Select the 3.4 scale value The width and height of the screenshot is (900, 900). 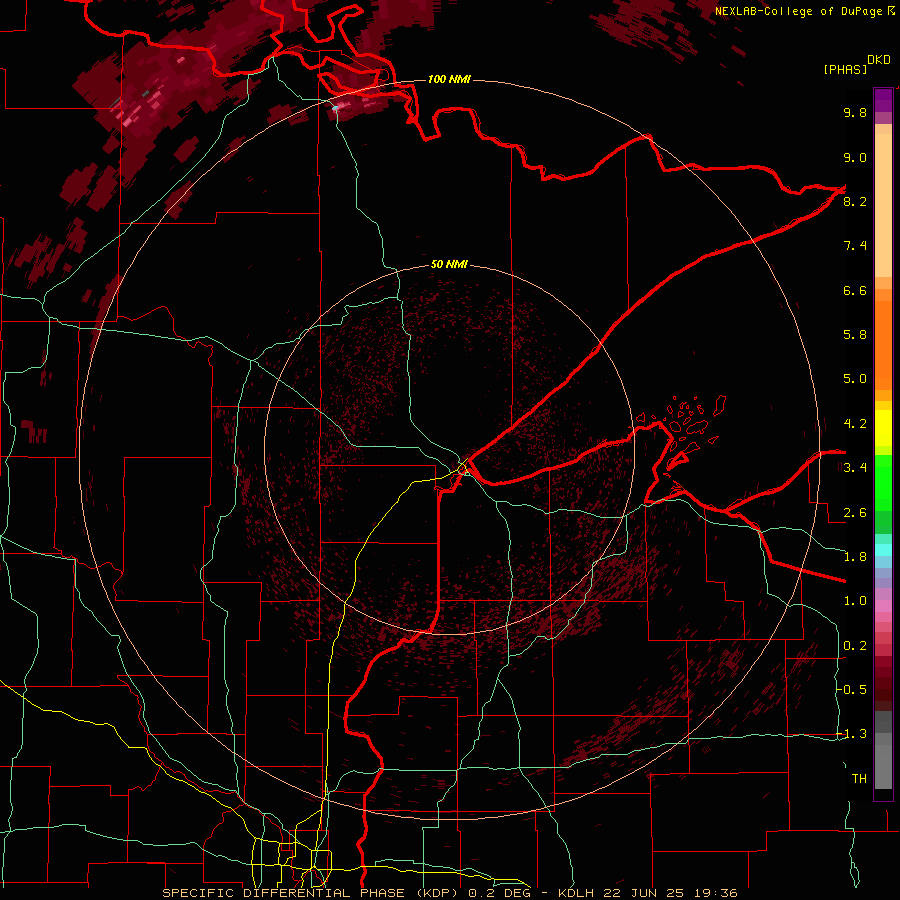tap(855, 468)
